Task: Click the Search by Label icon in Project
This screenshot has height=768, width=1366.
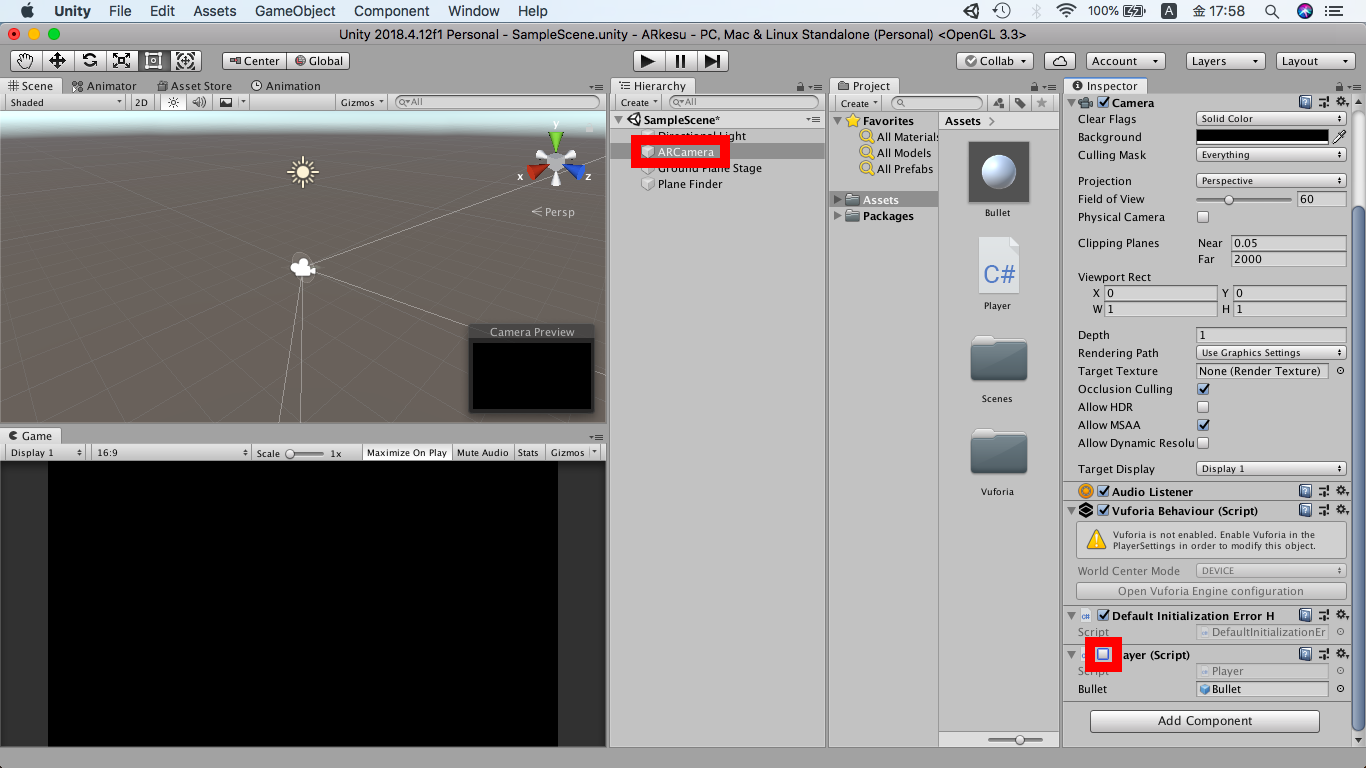Action: 1019,103
